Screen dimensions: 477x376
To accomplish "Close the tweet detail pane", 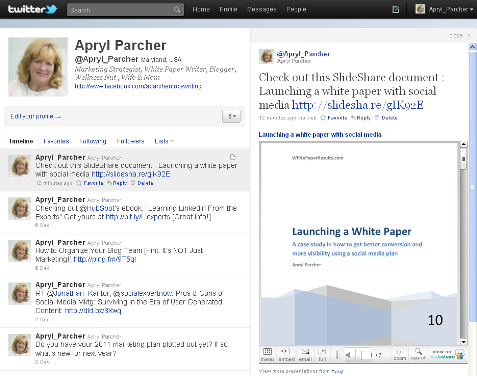I will pos(460,35).
